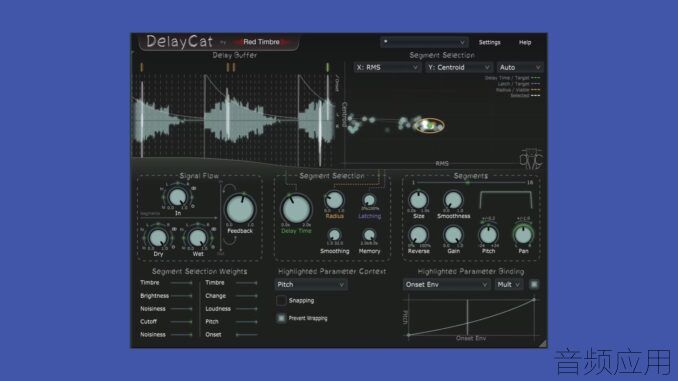The image size is (678, 381).
Task: Click the Red Timbre logo
Action: pos(261,42)
